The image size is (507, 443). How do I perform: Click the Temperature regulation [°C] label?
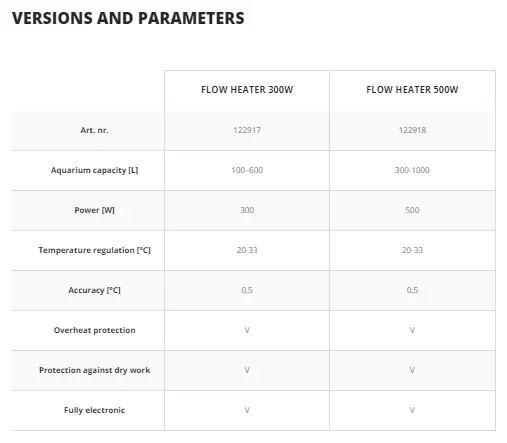point(94,250)
